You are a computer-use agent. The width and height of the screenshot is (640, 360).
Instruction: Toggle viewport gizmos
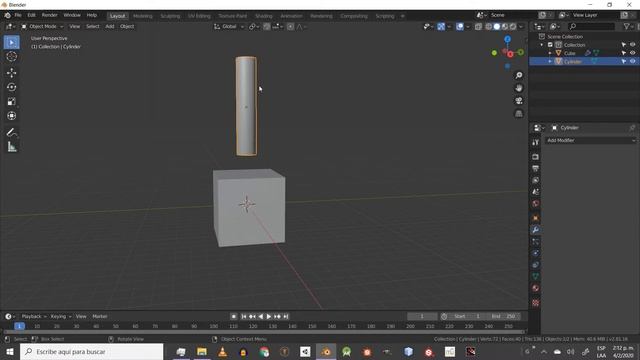pos(441,27)
